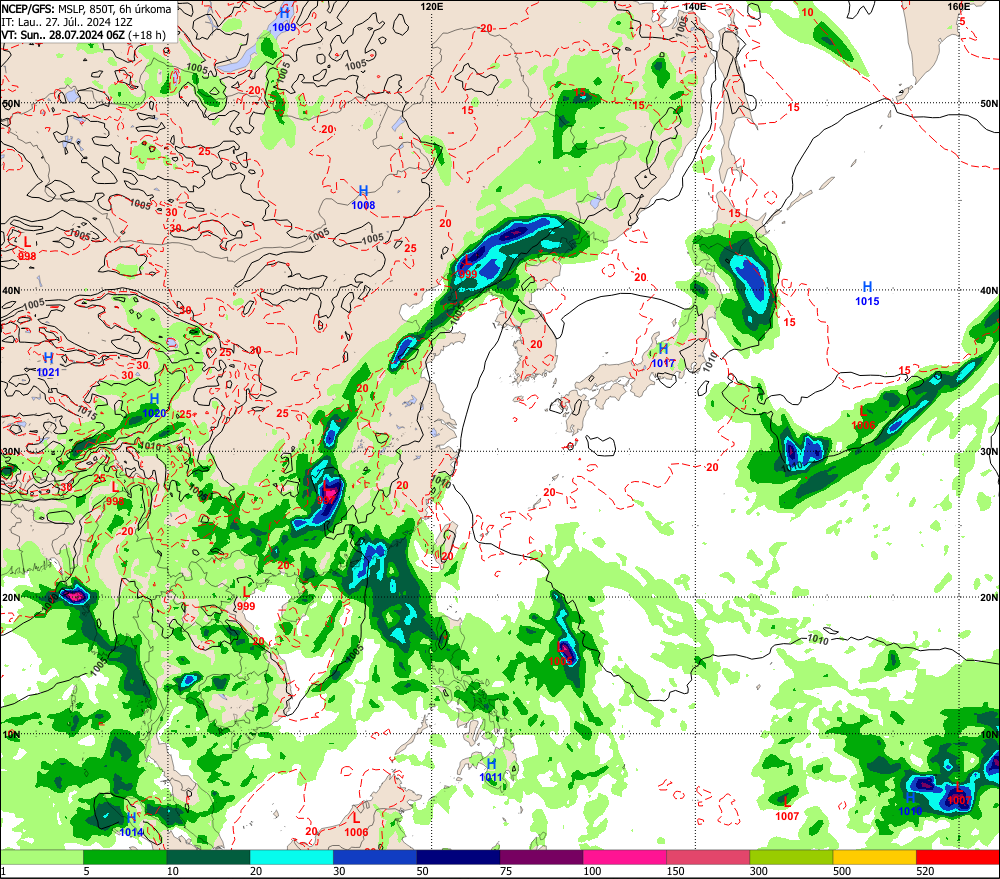Click the legend value 75
This screenshot has height=879, width=1000.
[x=506, y=871]
